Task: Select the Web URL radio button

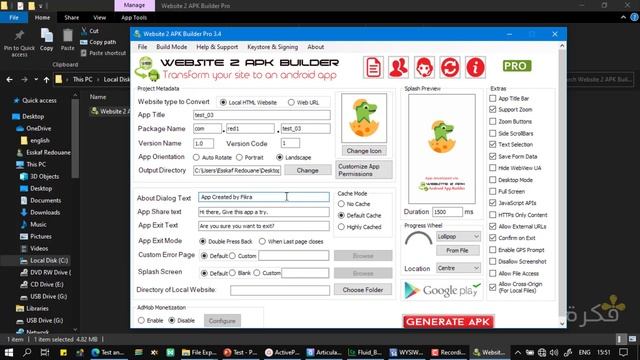Action: pos(291,102)
